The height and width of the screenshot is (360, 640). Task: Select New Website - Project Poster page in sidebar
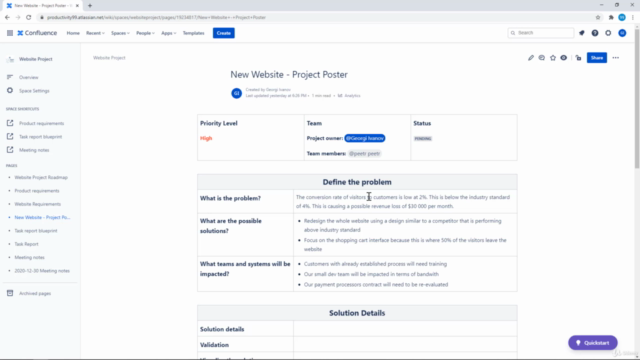[x=42, y=218]
